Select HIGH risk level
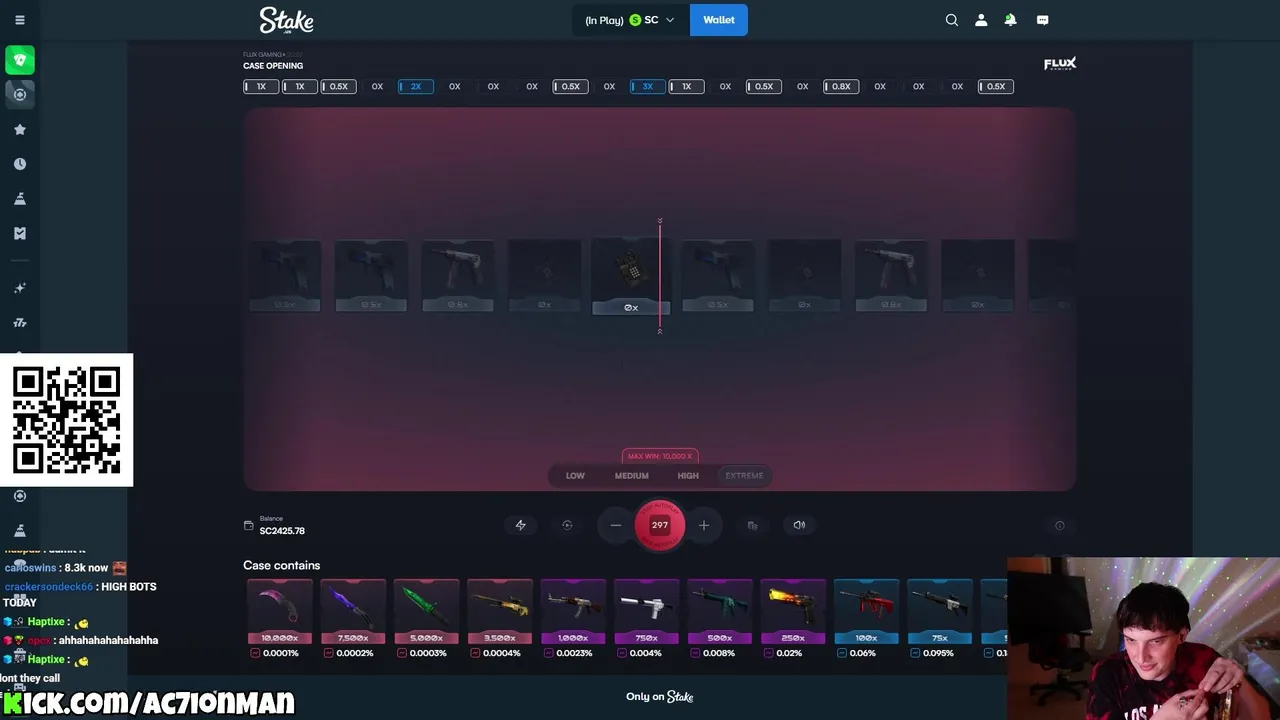This screenshot has height=720, width=1280. point(688,476)
